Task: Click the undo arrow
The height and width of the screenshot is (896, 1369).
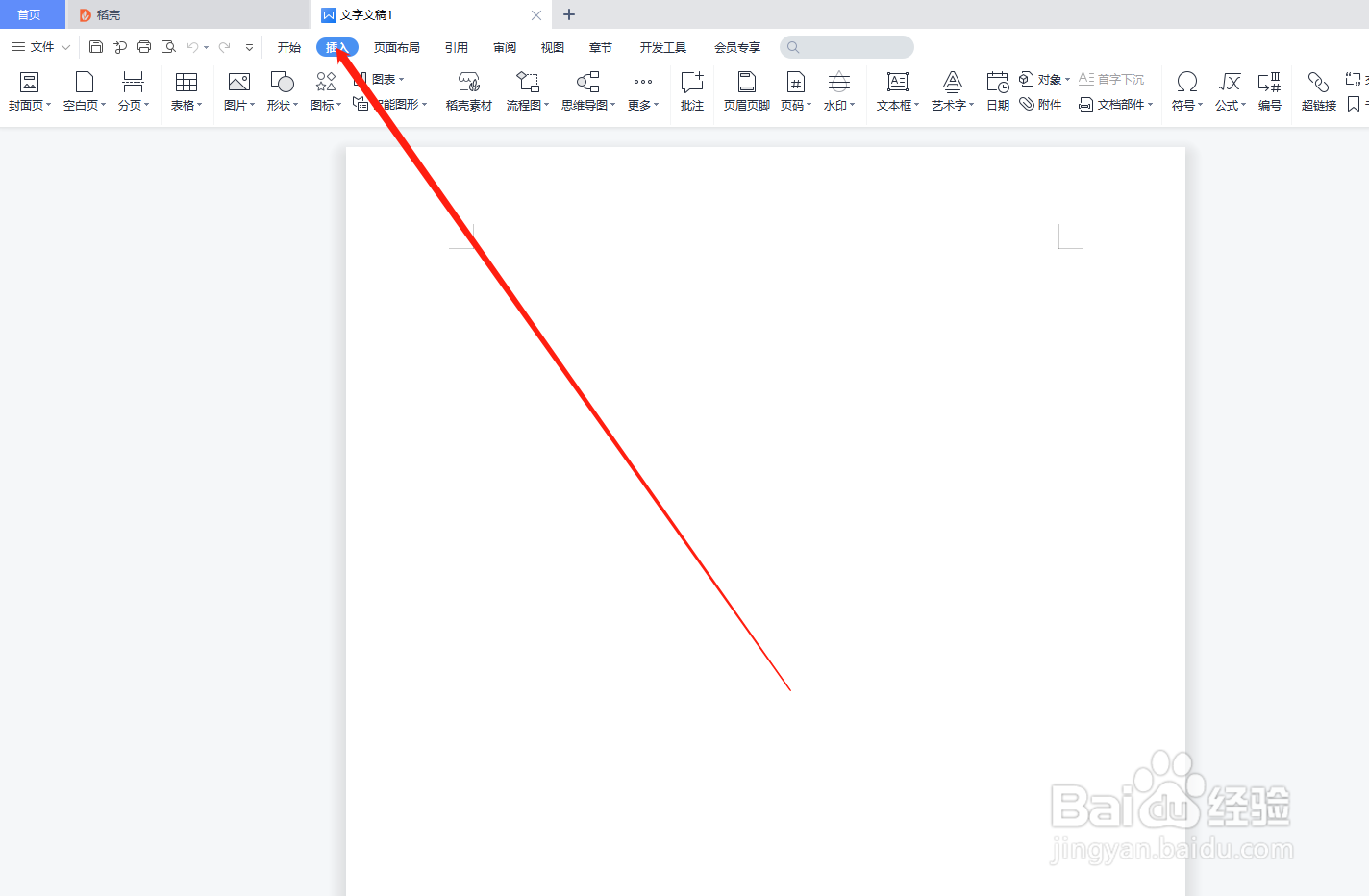Action: tap(192, 47)
